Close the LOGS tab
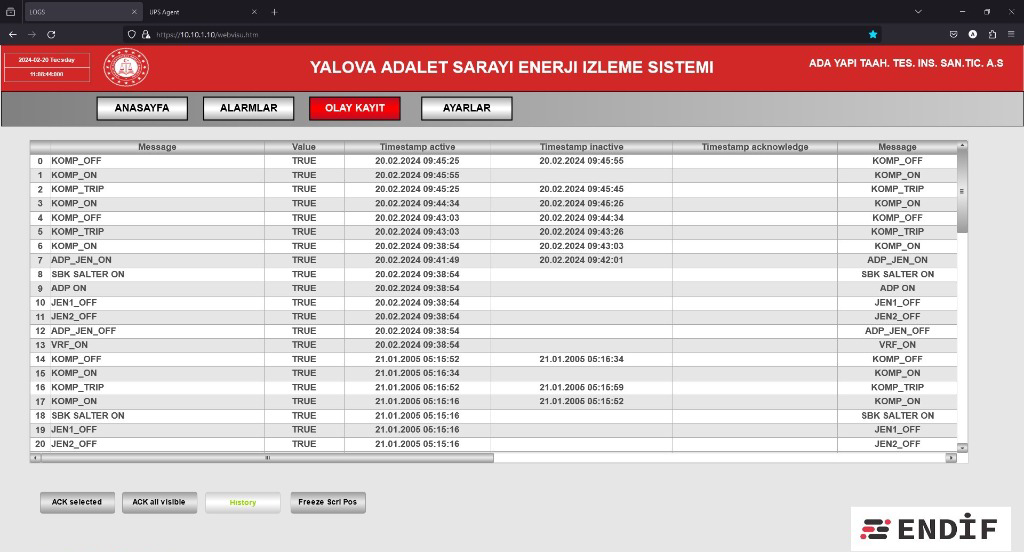This screenshot has height=552, width=1024. 134,12
